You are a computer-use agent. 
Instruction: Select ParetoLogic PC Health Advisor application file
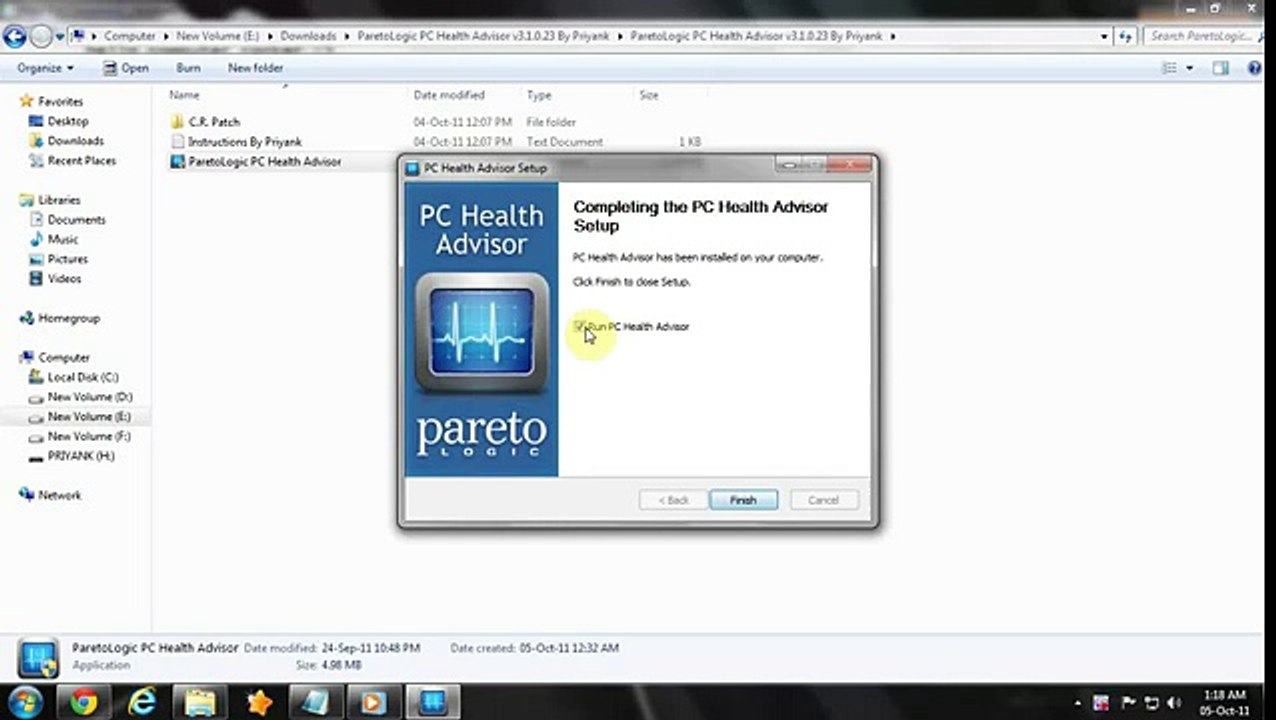point(264,162)
